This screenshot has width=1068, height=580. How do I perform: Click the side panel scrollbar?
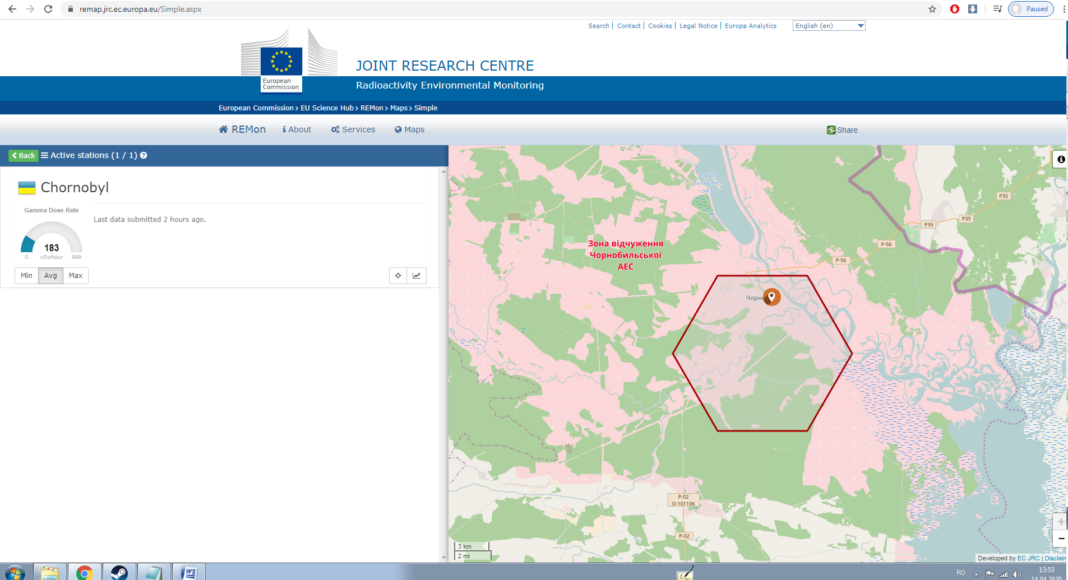tap(444, 364)
